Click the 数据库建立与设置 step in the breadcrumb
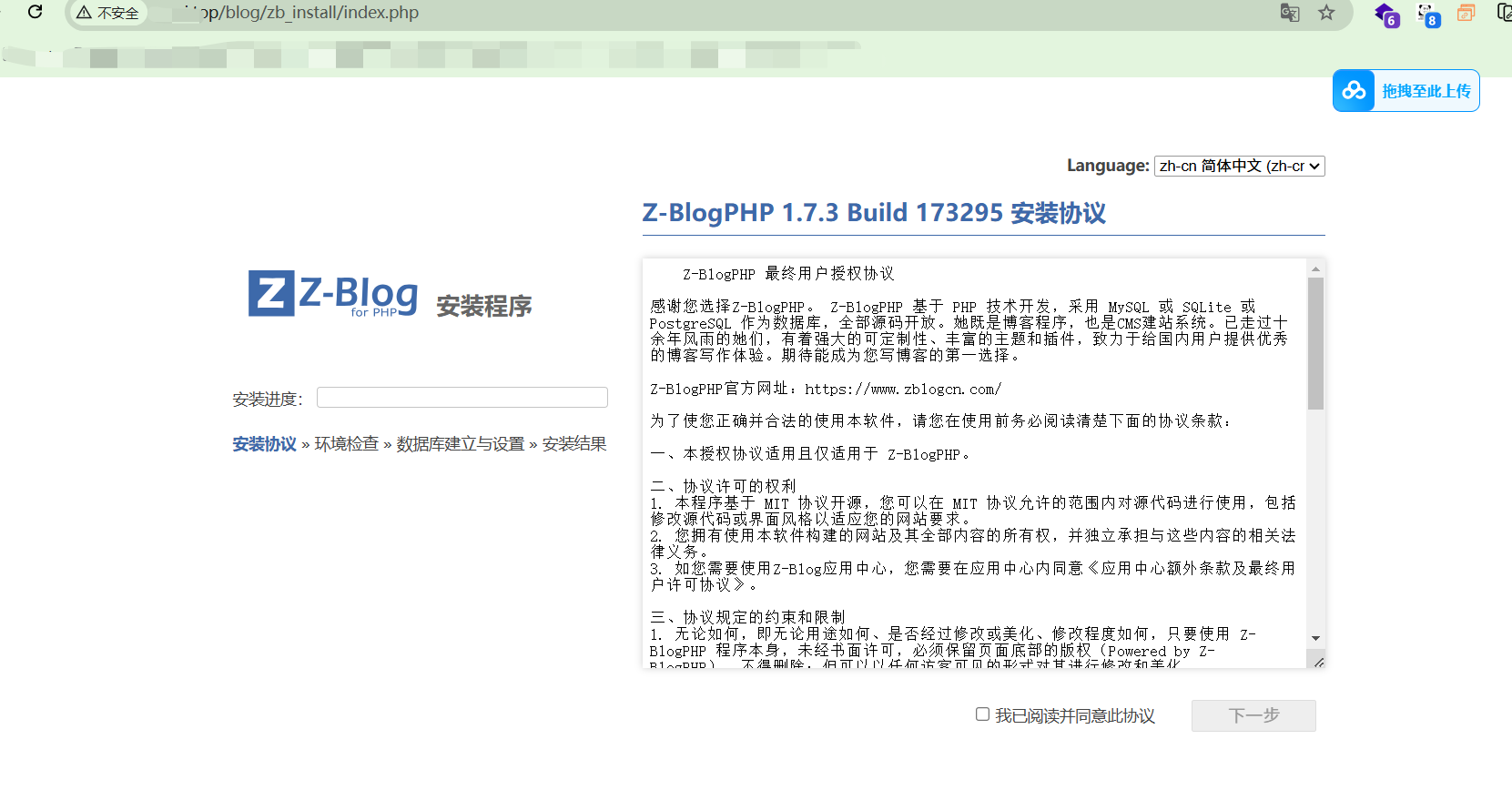Image resolution: width=1512 pixels, height=790 pixels. pyautogui.click(x=461, y=444)
